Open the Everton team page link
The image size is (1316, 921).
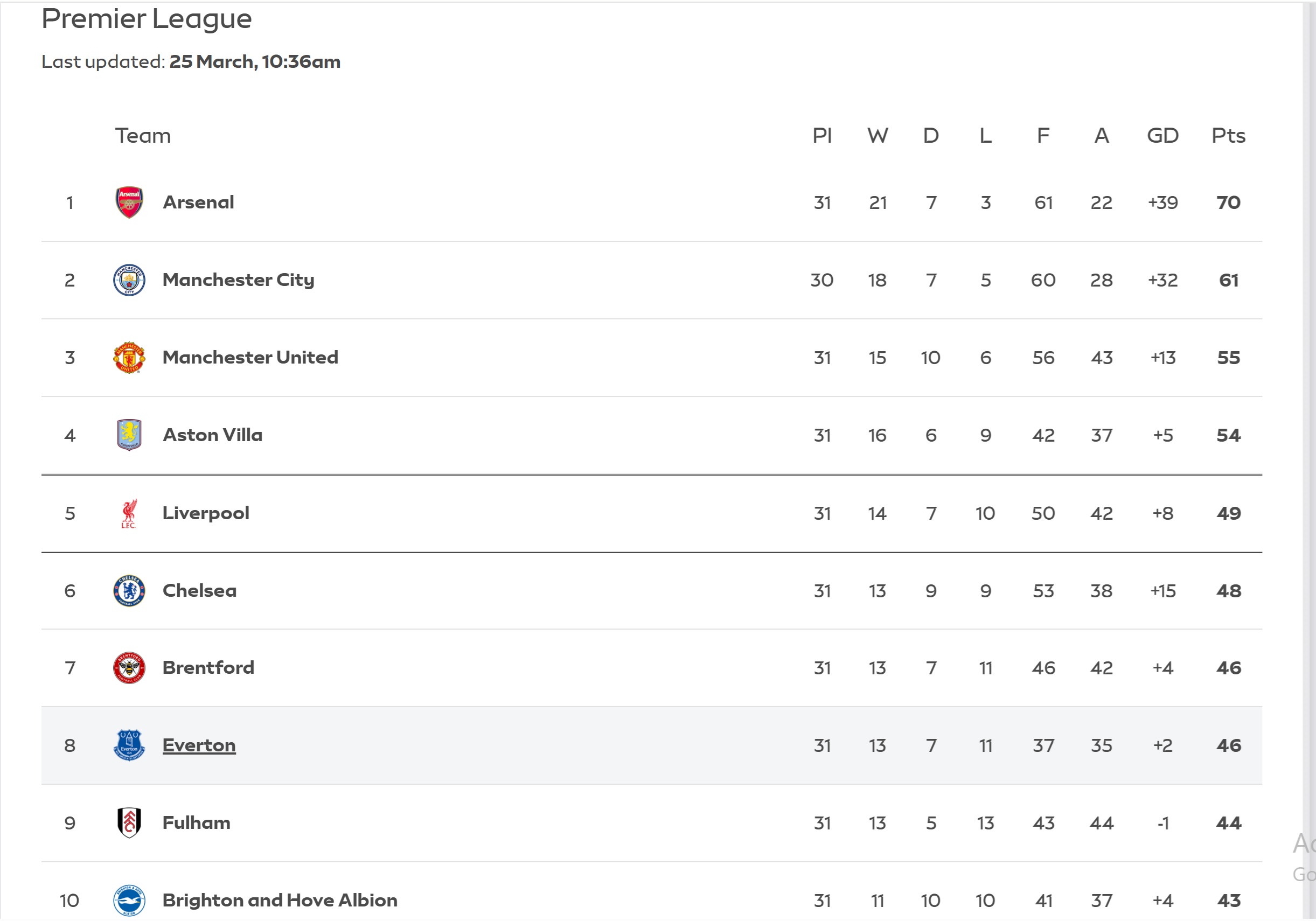[x=199, y=745]
